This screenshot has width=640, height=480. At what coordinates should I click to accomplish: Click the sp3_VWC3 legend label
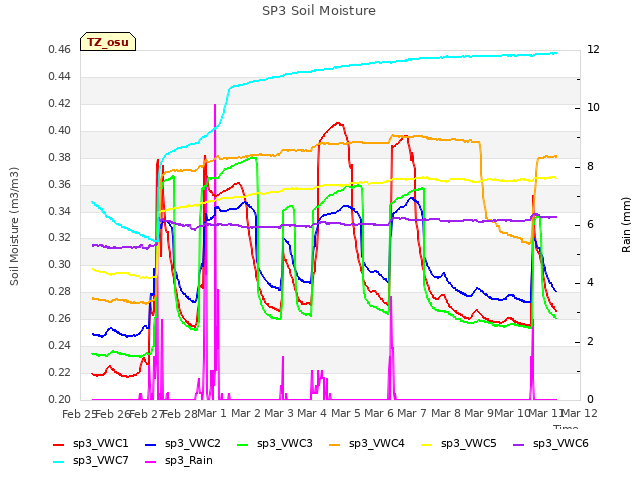[284, 443]
